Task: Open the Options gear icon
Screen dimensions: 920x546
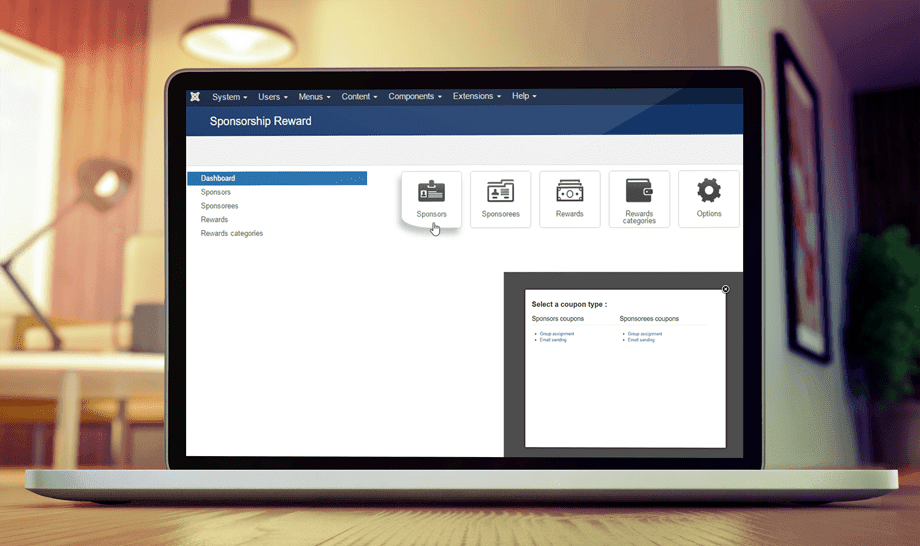Action: click(708, 198)
